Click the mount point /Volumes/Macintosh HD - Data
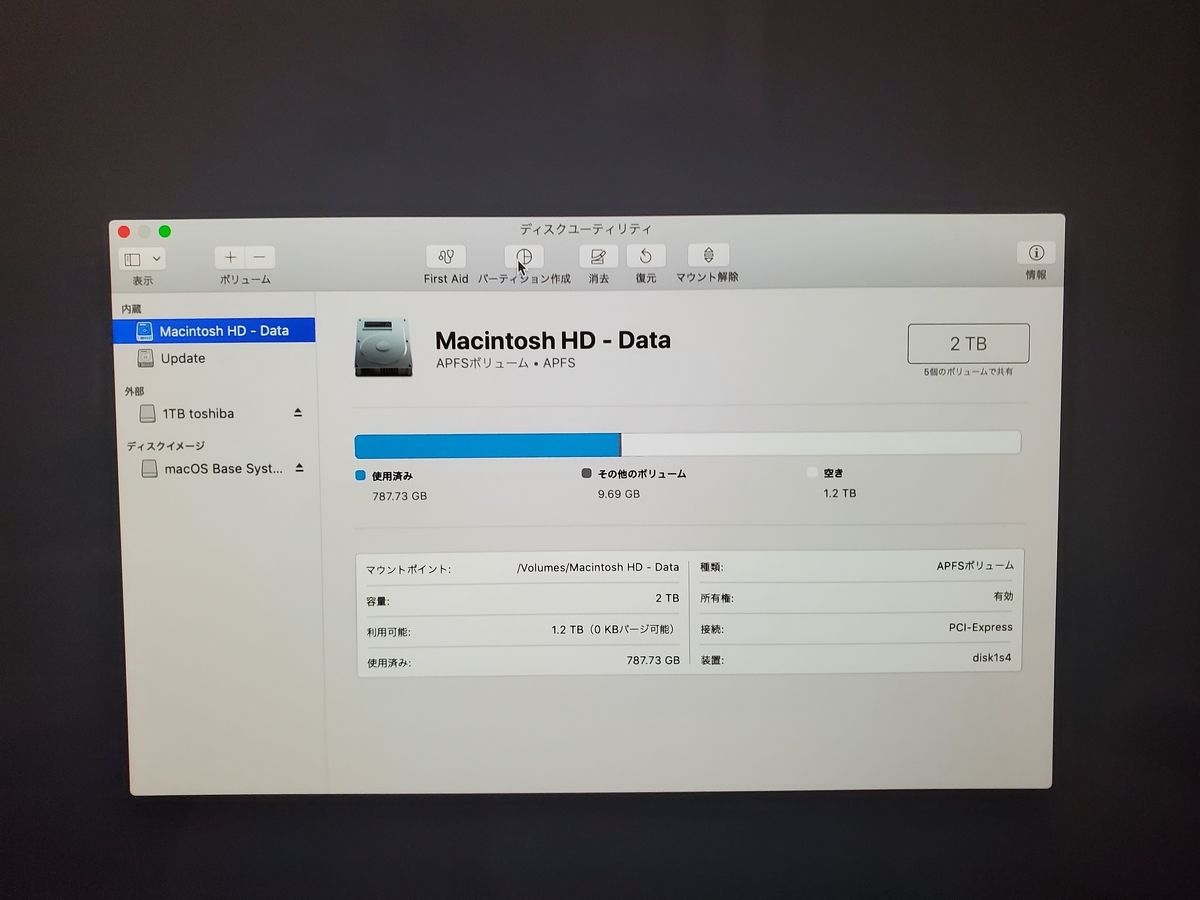 [x=598, y=567]
